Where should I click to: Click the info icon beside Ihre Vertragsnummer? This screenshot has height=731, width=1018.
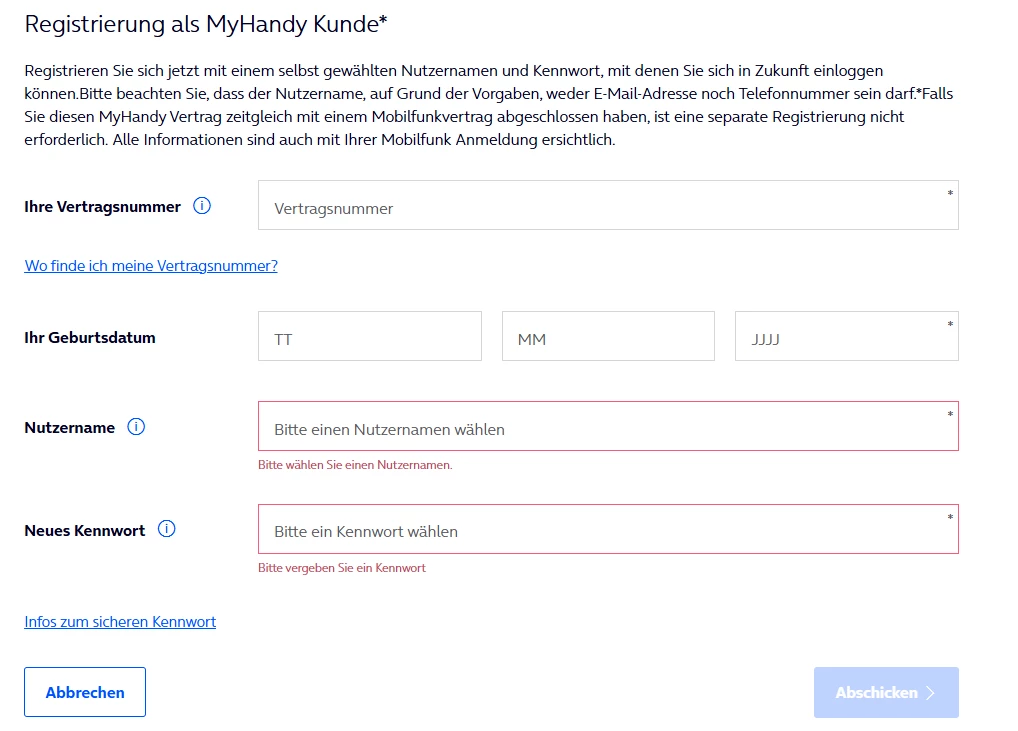tap(202, 206)
